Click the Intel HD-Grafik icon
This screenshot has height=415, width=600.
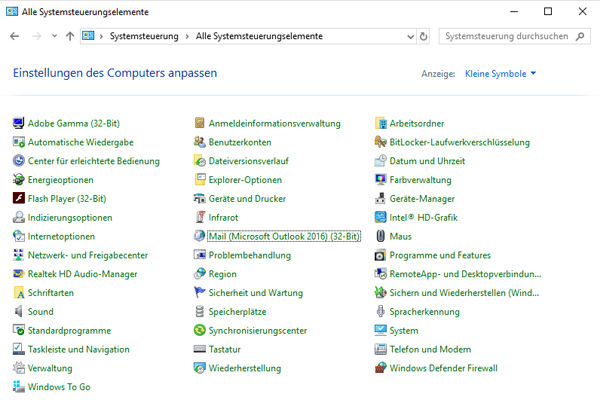click(380, 217)
